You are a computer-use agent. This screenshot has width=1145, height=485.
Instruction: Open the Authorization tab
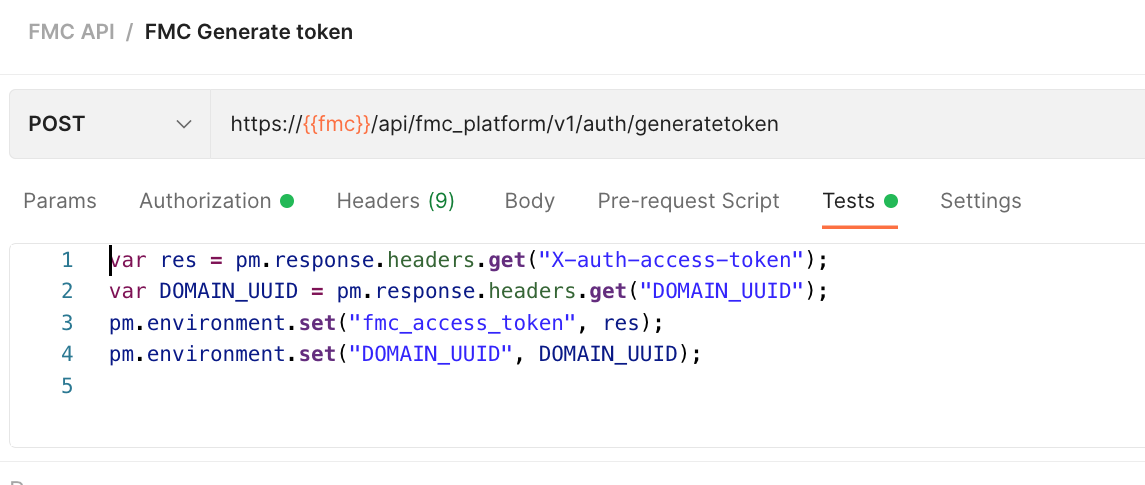tap(205, 201)
